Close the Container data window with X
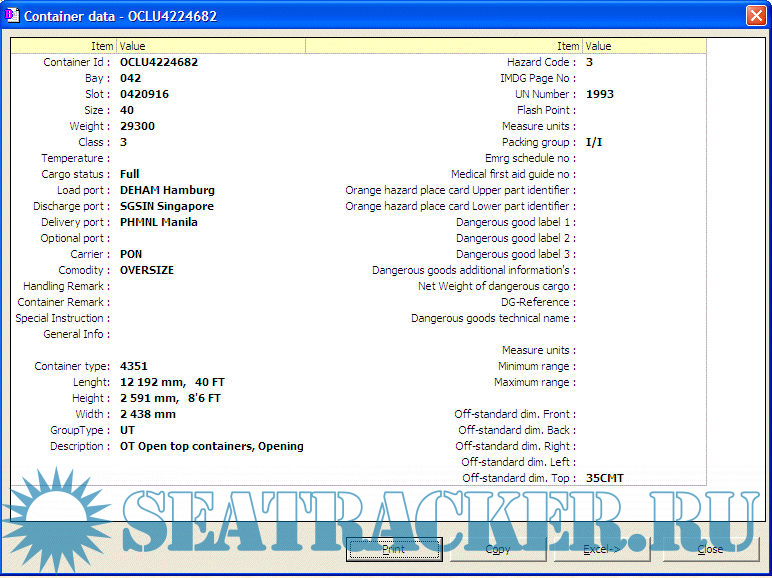Viewport: 772px width, 578px height. 755,16
